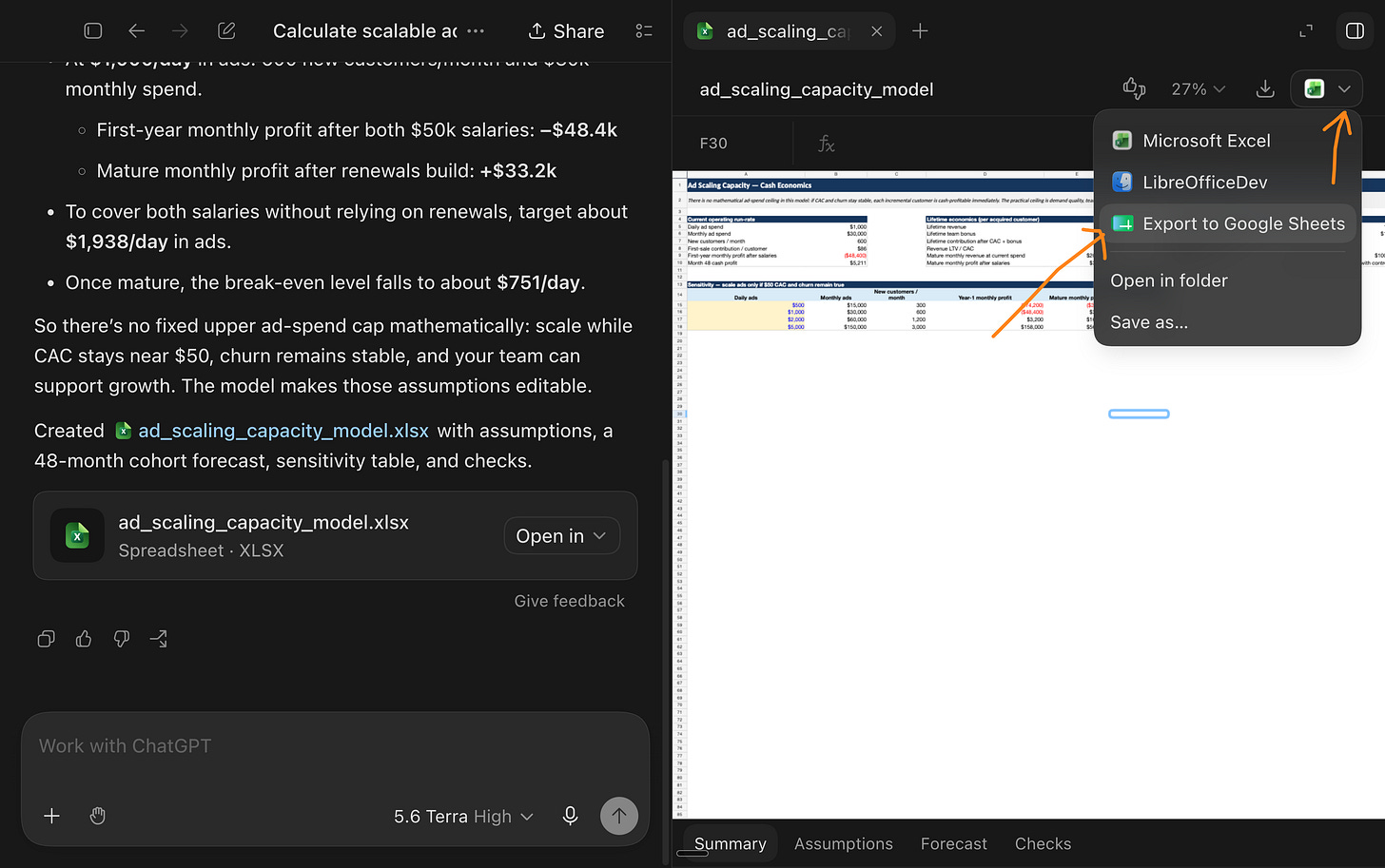This screenshot has width=1385, height=868.
Task: Open the chat title more options ellipsis
Action: [x=476, y=30]
